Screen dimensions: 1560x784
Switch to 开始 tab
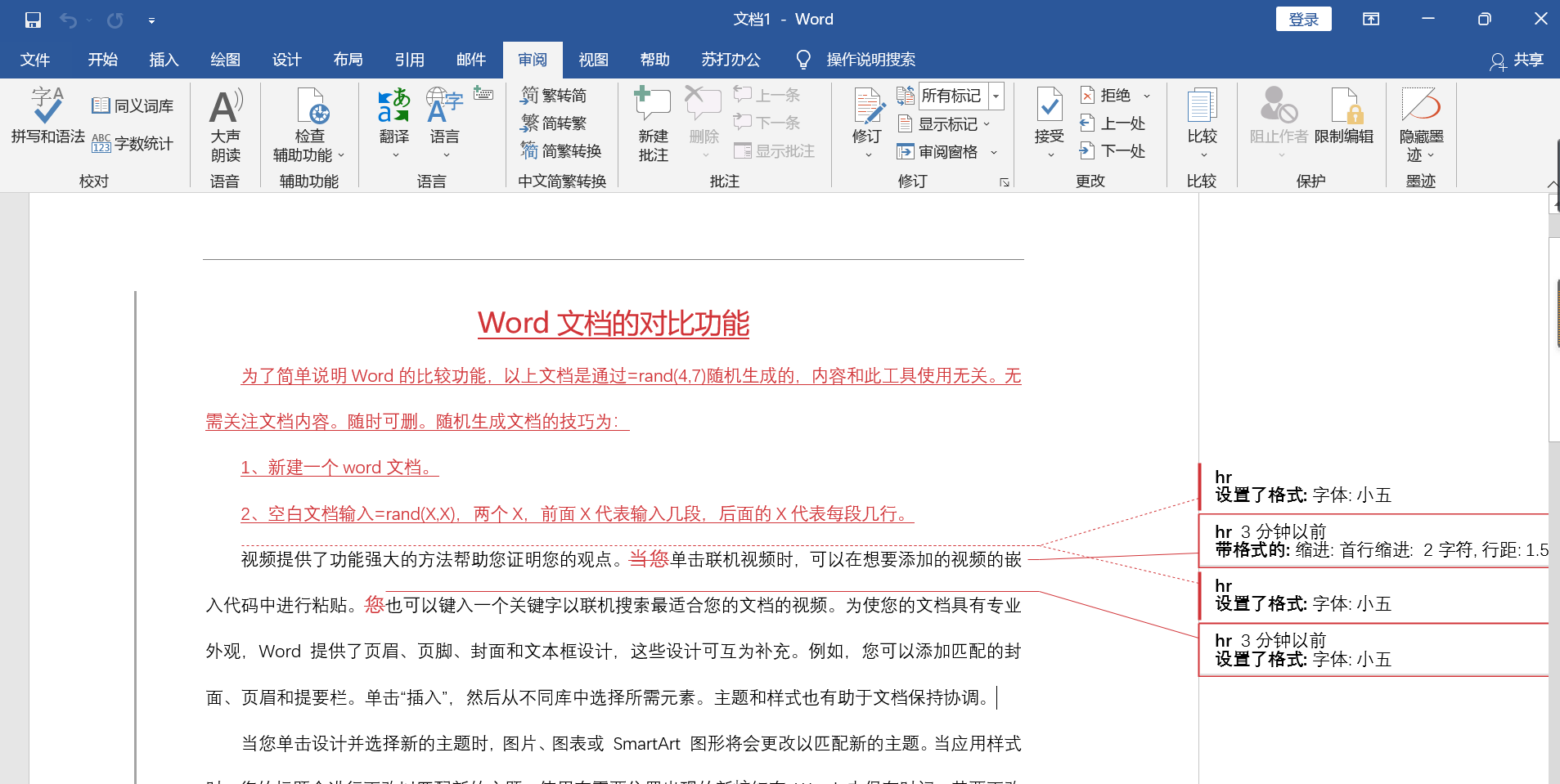(x=103, y=60)
